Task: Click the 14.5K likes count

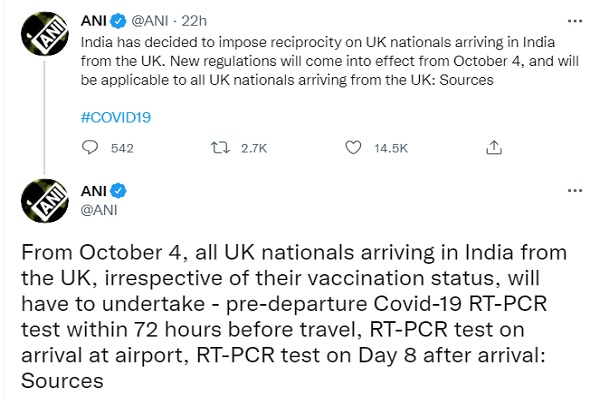Action: click(x=390, y=148)
